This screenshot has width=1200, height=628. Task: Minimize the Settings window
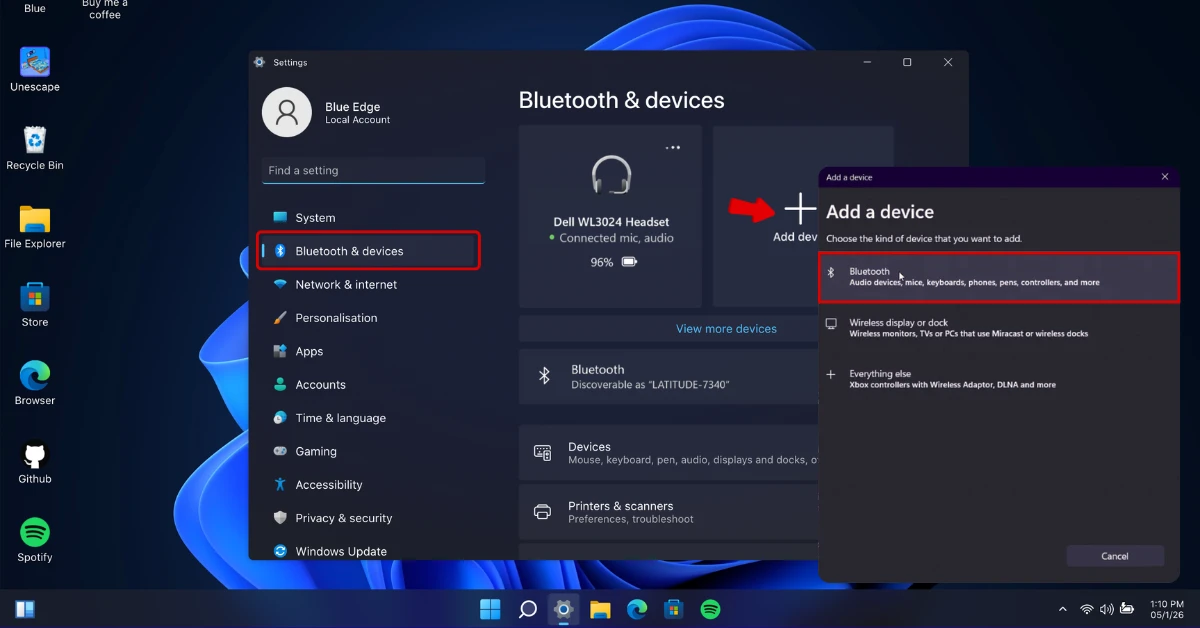pos(866,62)
